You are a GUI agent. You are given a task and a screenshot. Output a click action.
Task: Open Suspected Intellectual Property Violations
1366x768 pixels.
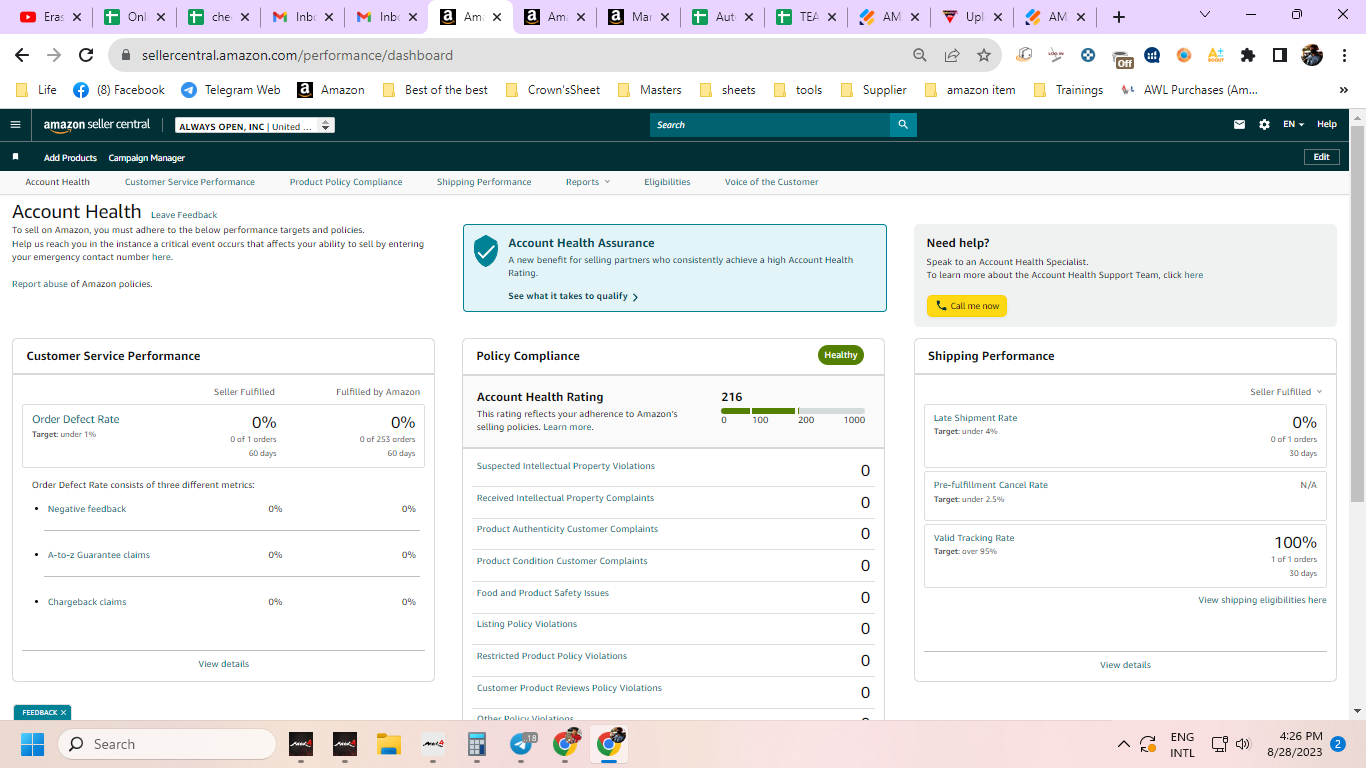(566, 466)
